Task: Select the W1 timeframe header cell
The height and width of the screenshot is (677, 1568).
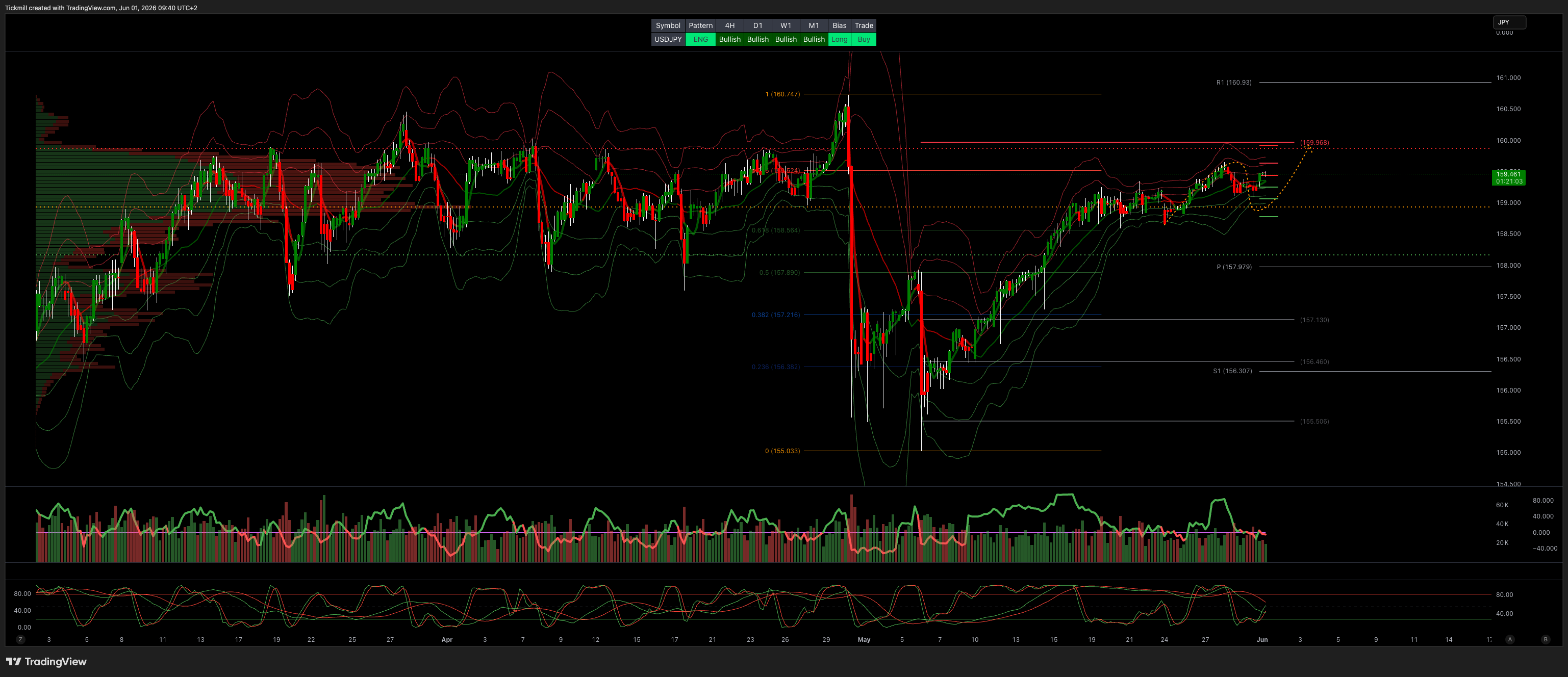Action: pyautogui.click(x=785, y=25)
